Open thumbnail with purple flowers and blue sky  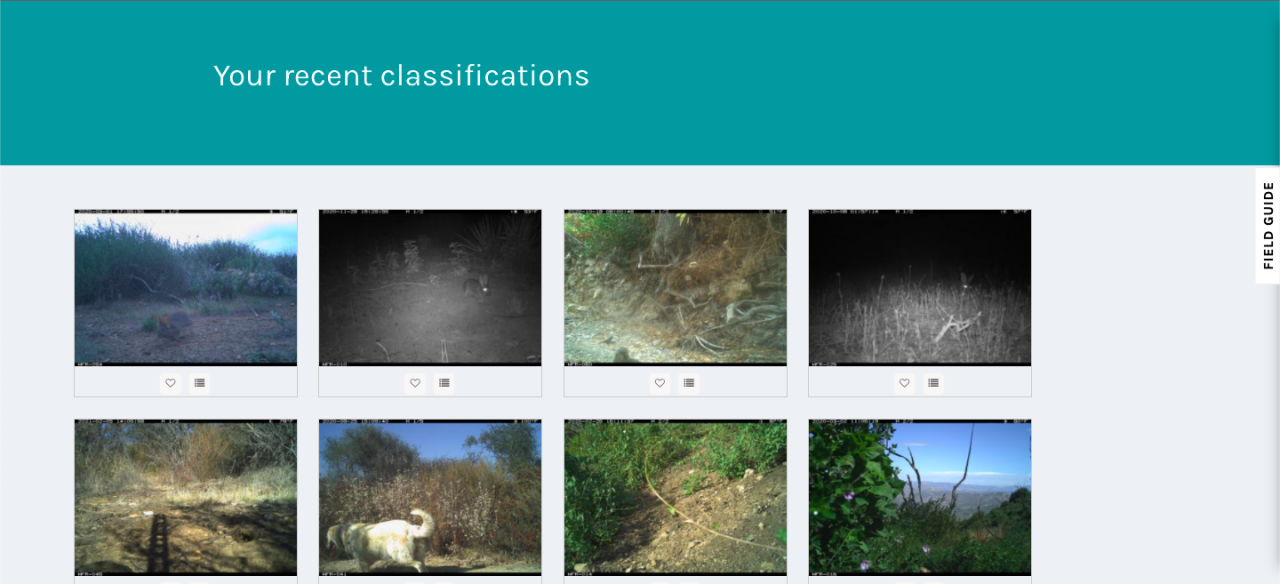(920, 498)
